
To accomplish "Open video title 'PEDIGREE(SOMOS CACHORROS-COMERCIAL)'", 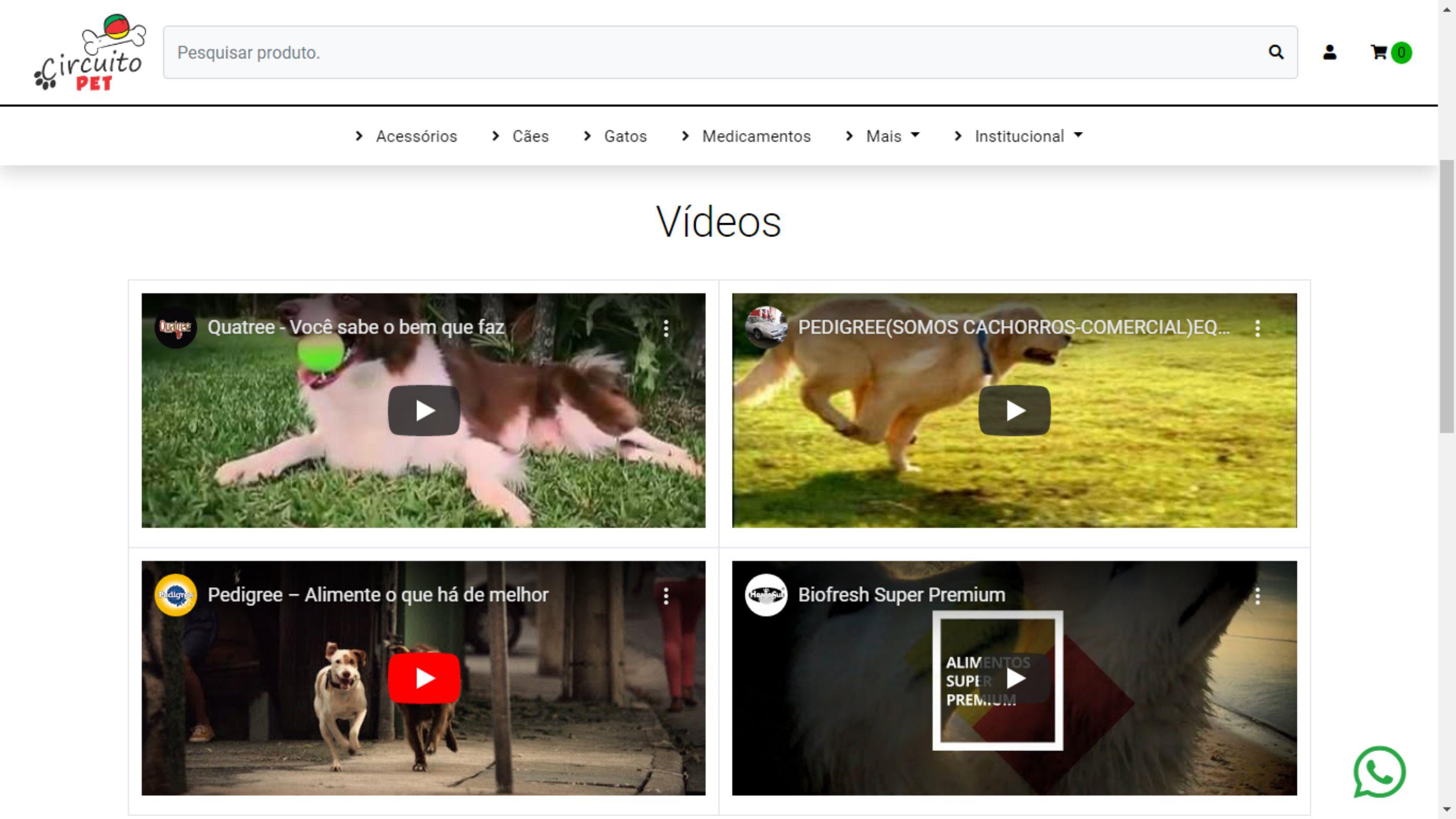I will pyautogui.click(x=1013, y=328).
